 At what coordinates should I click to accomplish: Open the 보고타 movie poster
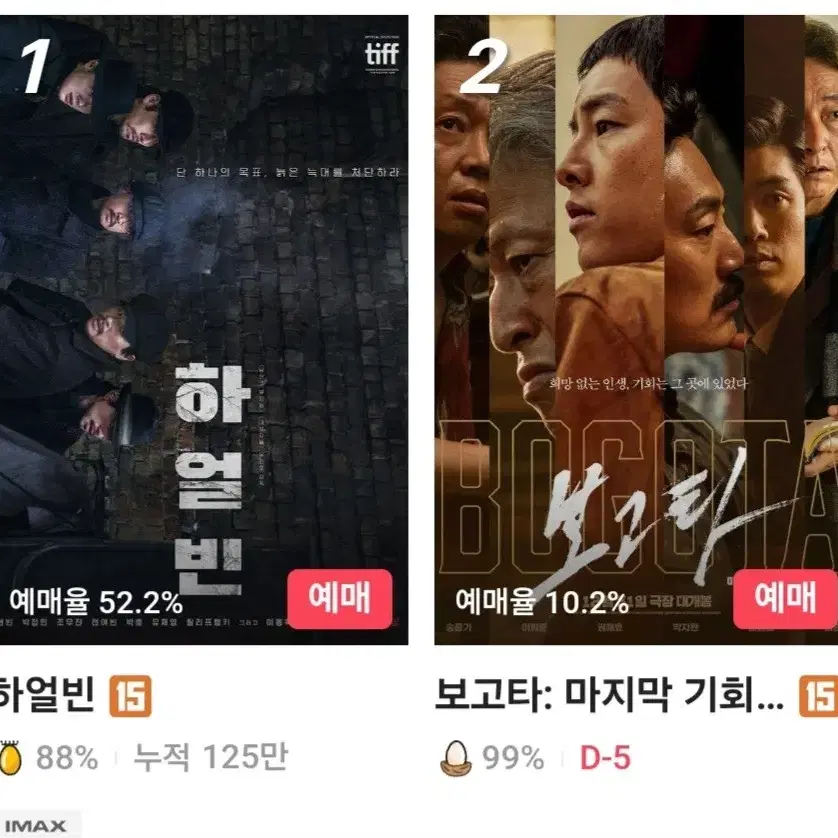click(x=636, y=330)
